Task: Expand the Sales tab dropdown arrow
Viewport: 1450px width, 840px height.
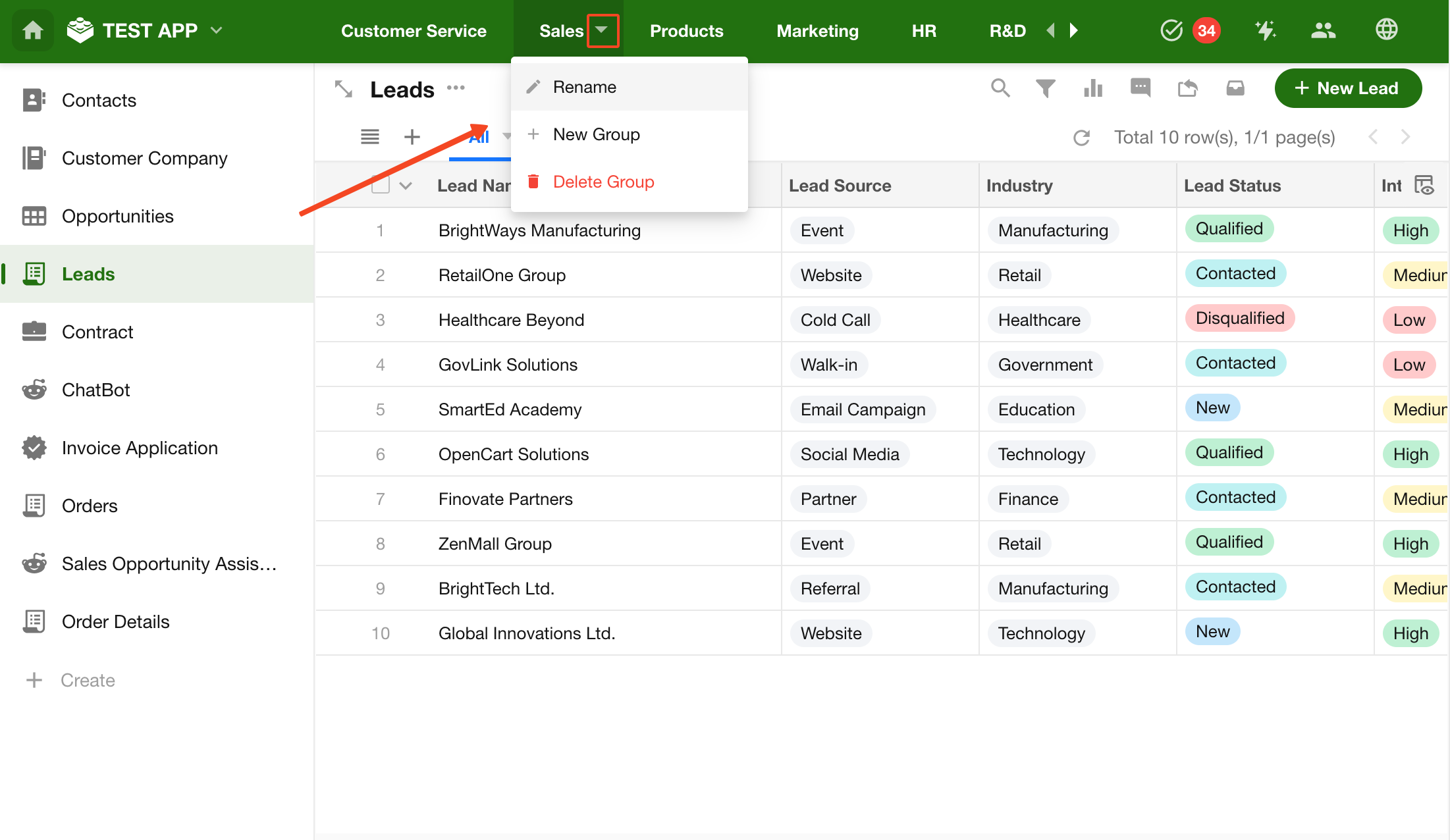Action: 602,30
